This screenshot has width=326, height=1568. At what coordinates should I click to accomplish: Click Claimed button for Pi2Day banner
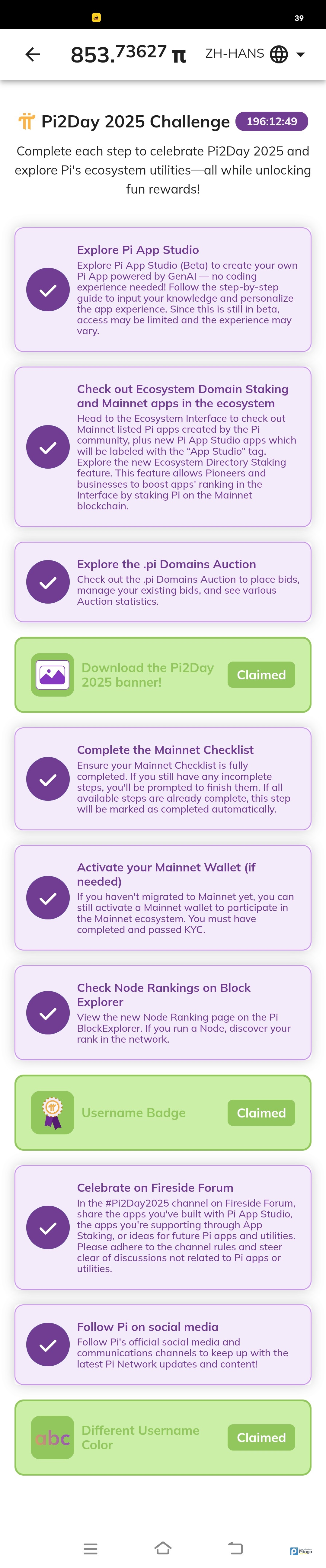tap(261, 675)
